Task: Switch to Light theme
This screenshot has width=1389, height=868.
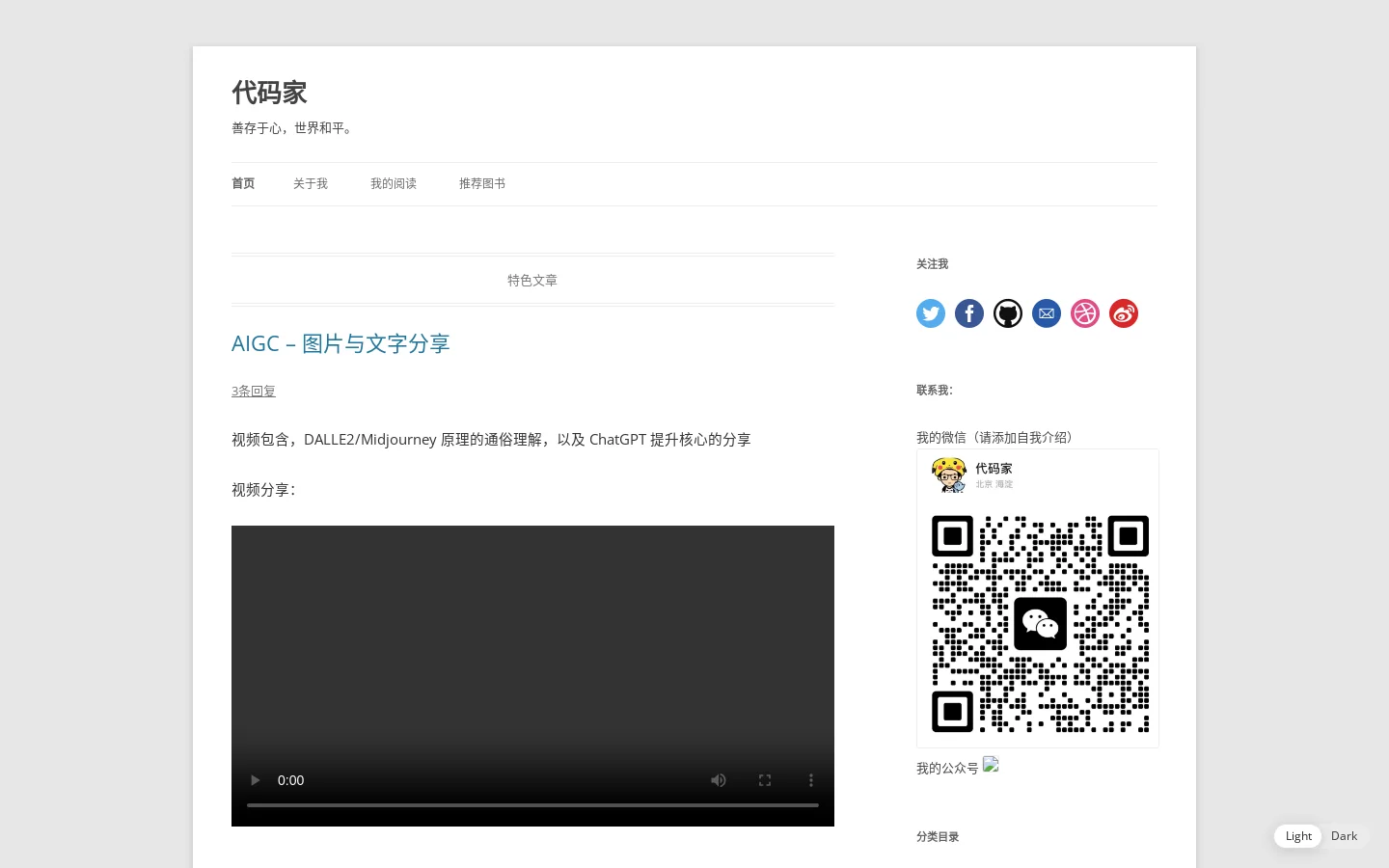Action: (1298, 836)
